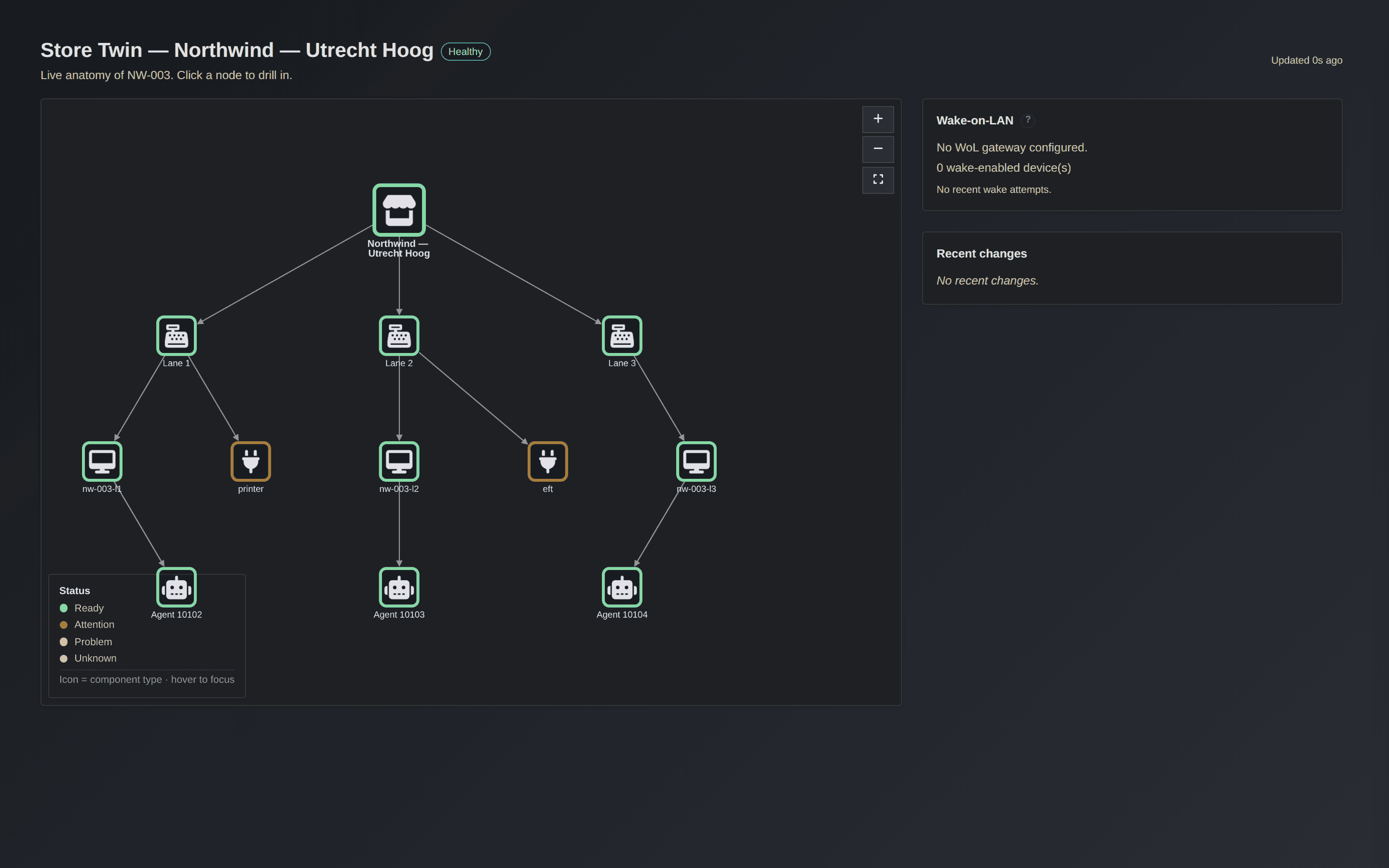Drill into the Agent 10103 robot node

(x=399, y=587)
